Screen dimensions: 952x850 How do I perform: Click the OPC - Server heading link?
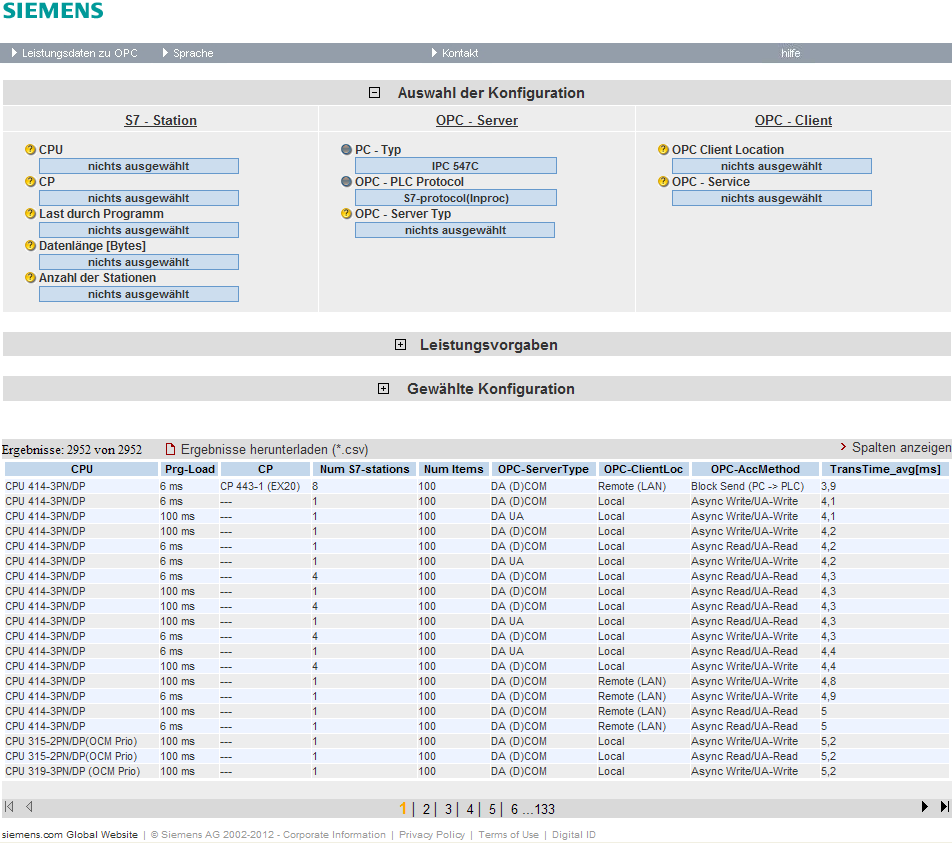[x=477, y=120]
